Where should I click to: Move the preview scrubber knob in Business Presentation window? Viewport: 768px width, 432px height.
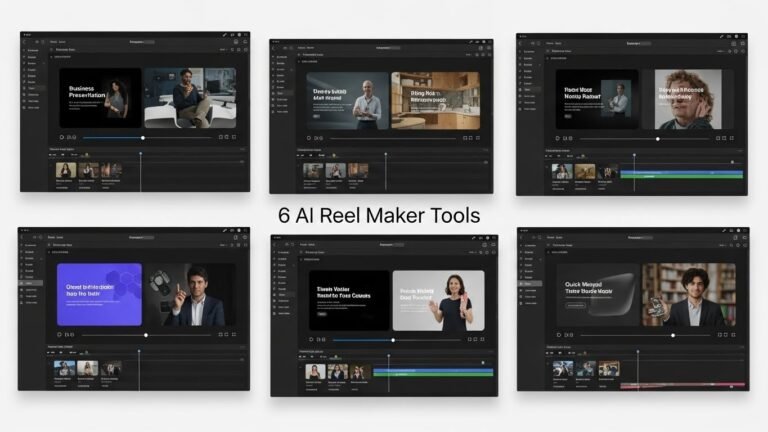click(x=143, y=138)
